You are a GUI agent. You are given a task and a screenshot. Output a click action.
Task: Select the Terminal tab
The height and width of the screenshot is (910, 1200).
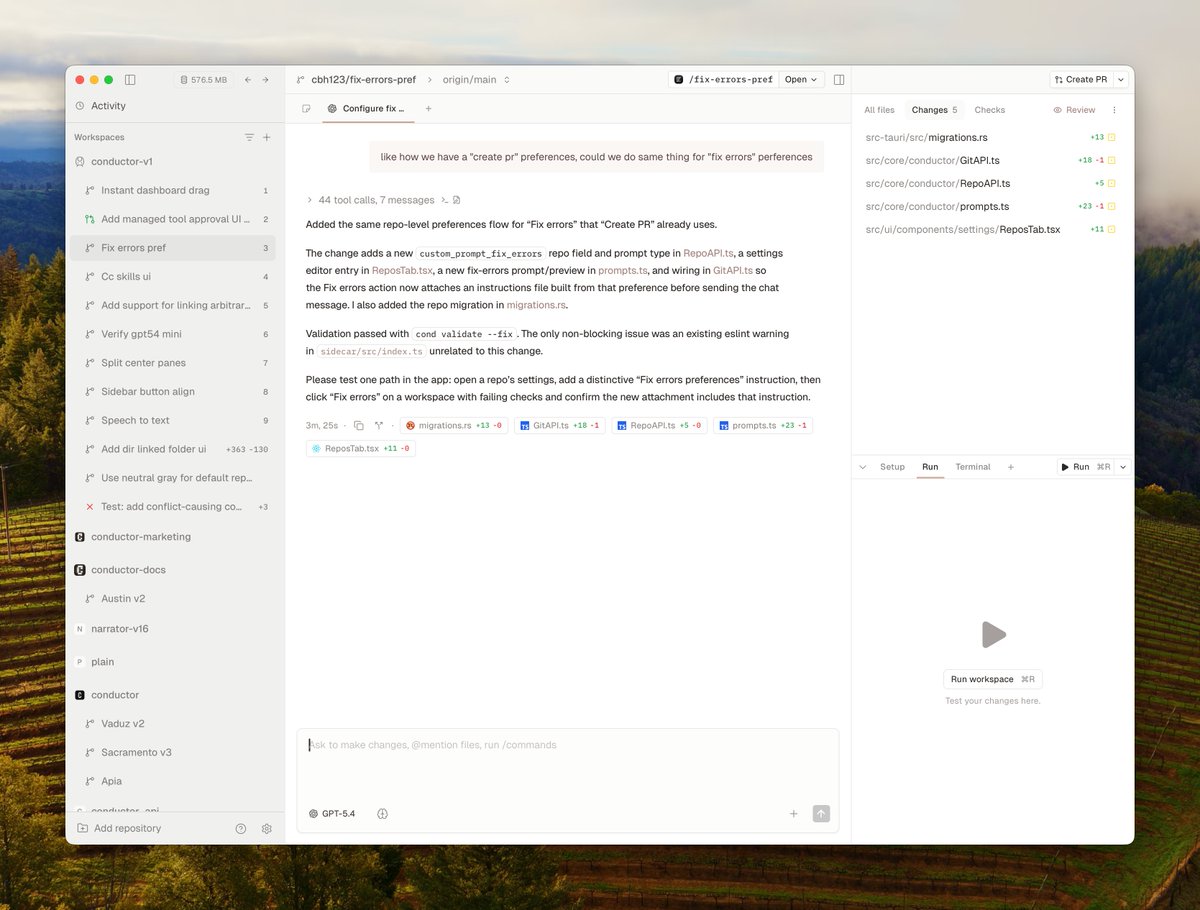click(973, 467)
